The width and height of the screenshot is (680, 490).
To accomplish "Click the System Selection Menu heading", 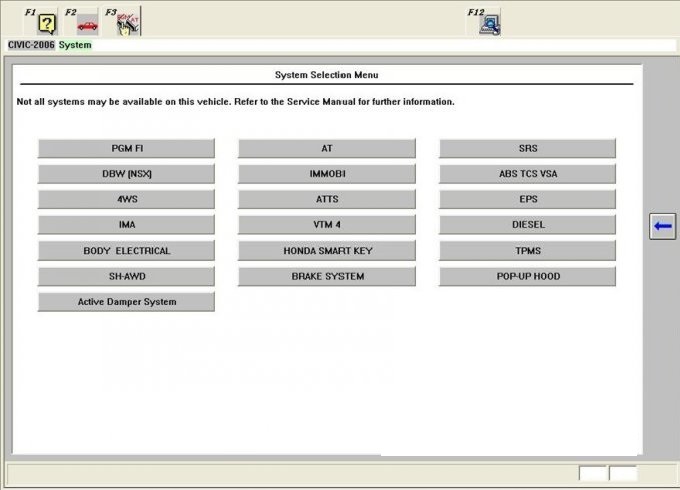I will tap(327, 75).
